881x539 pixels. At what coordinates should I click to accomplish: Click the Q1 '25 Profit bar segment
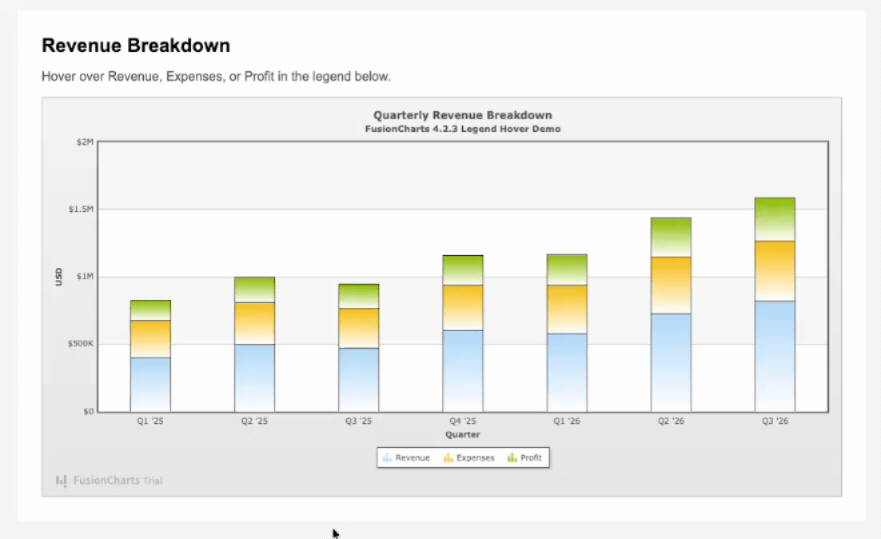pos(151,311)
